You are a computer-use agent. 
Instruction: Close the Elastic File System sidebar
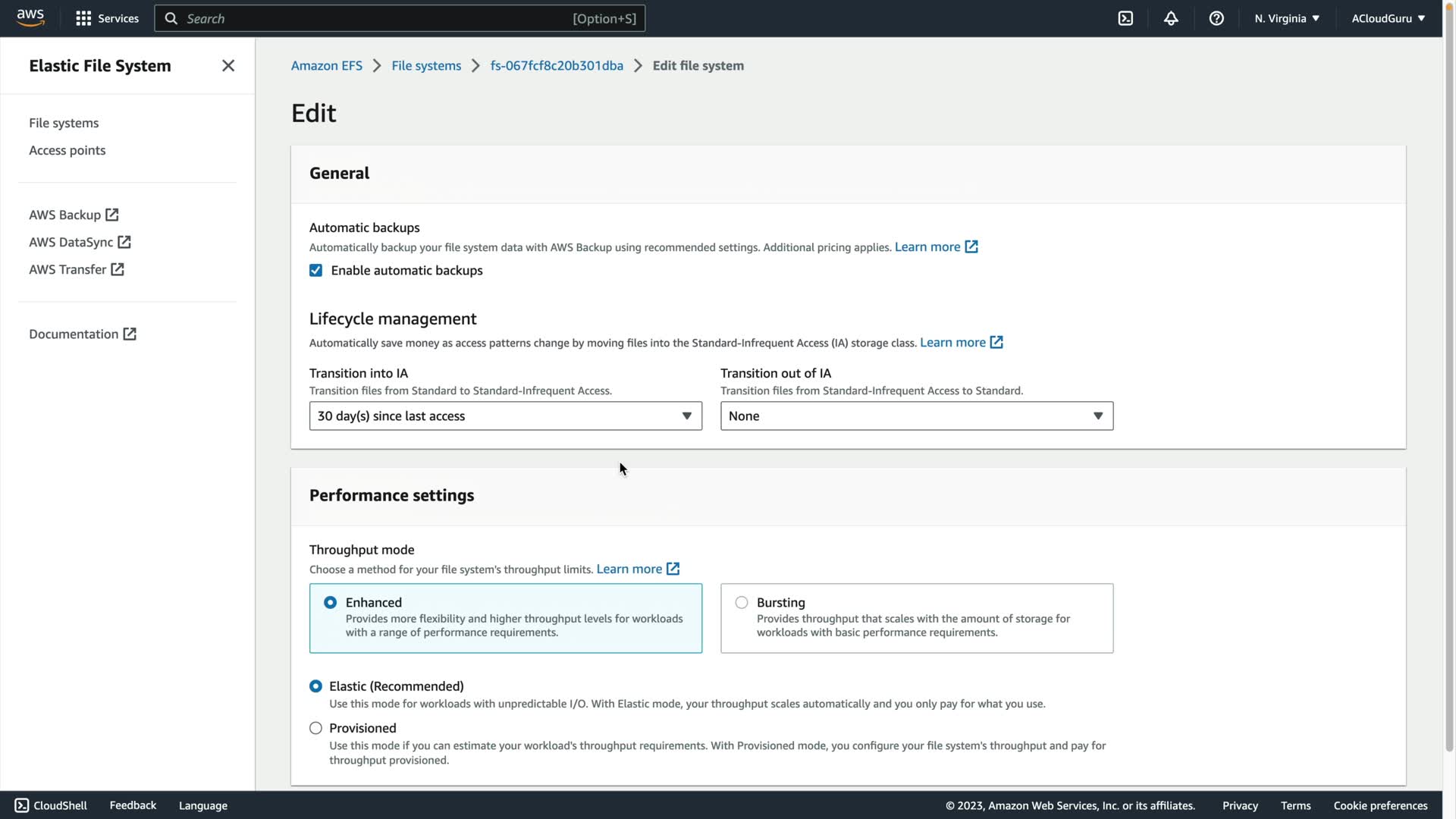click(x=228, y=66)
